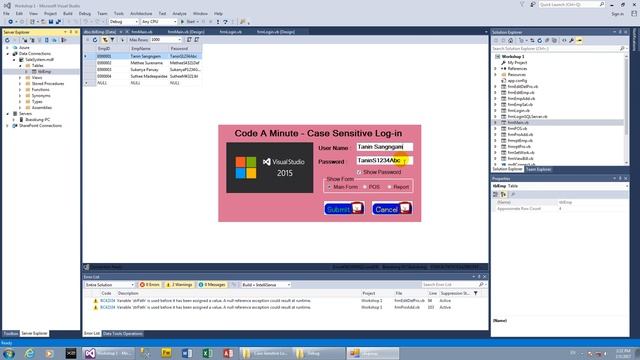
Task: Open Microsoft Excel from the taskbar
Action: 207,353
